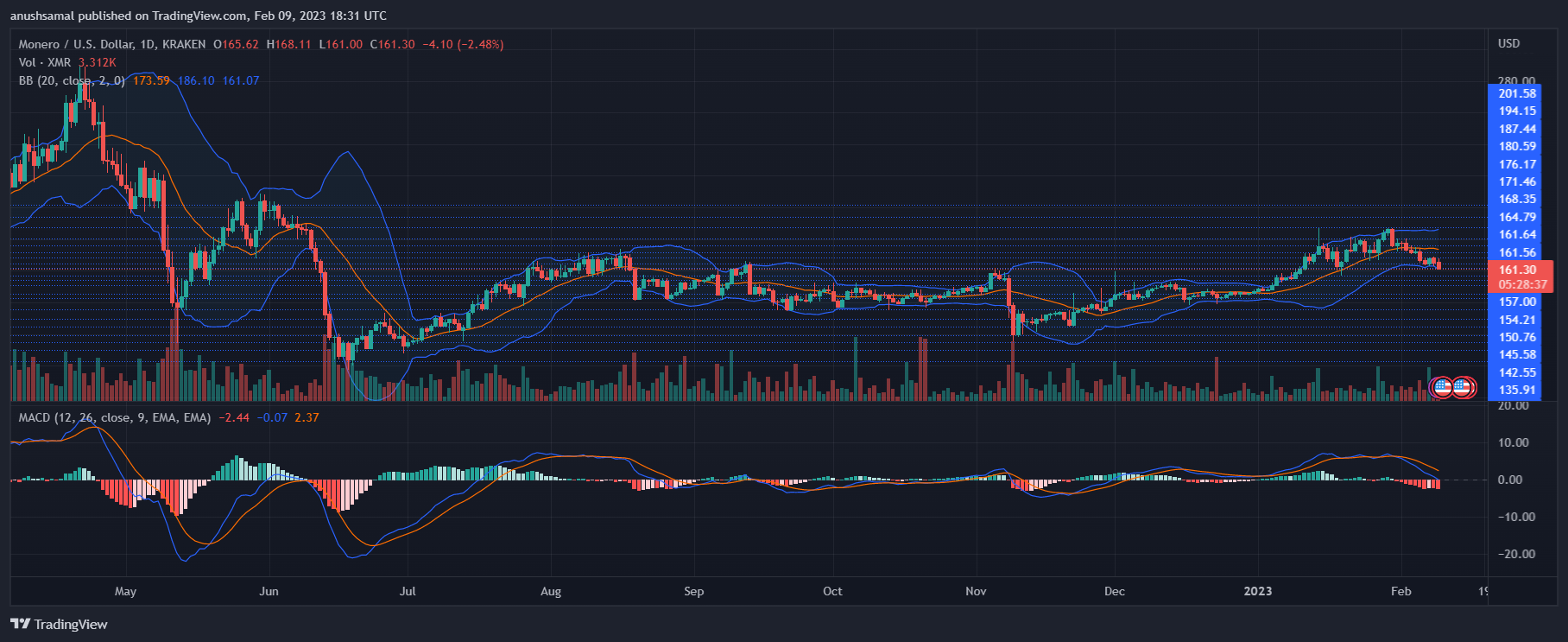This screenshot has height=642, width=1568.
Task: Click the Aug label on time axis
Action: click(x=551, y=591)
